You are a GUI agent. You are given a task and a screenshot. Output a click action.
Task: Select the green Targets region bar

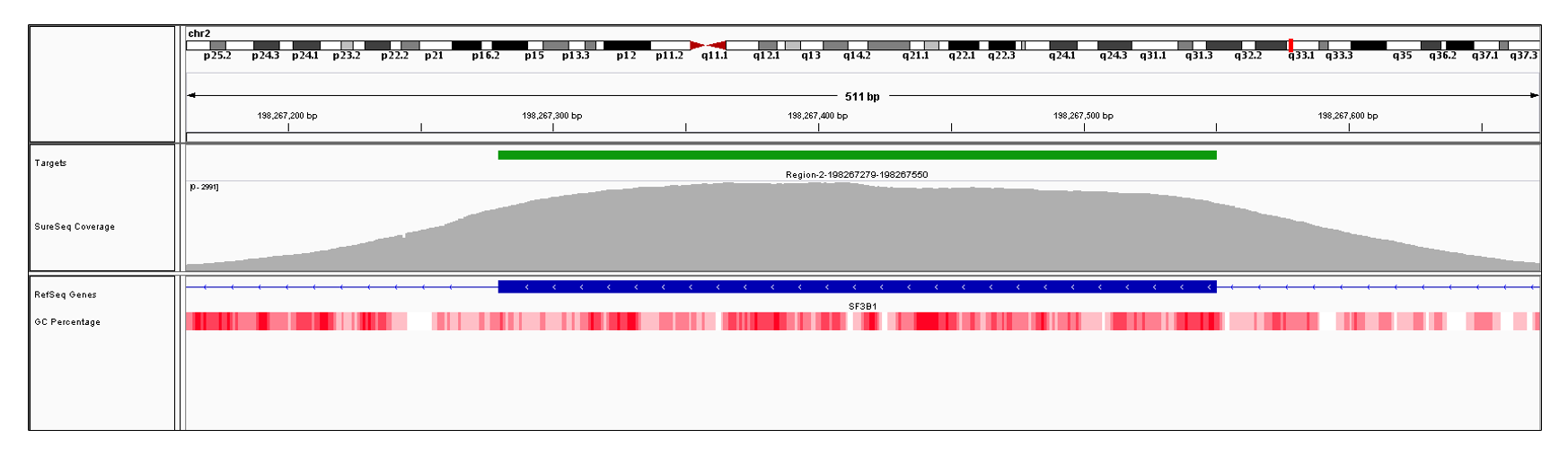857,155
